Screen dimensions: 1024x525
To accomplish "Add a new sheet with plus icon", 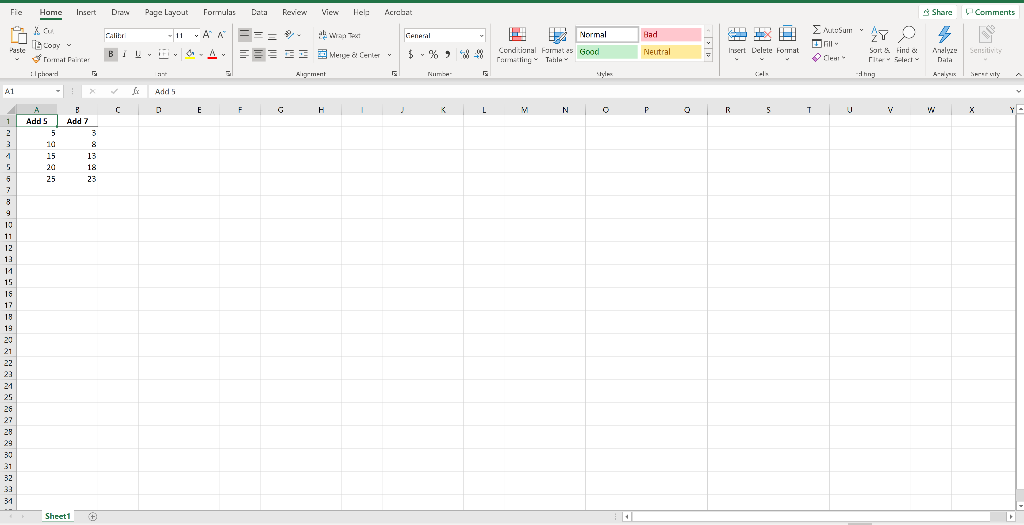I will 93,517.
